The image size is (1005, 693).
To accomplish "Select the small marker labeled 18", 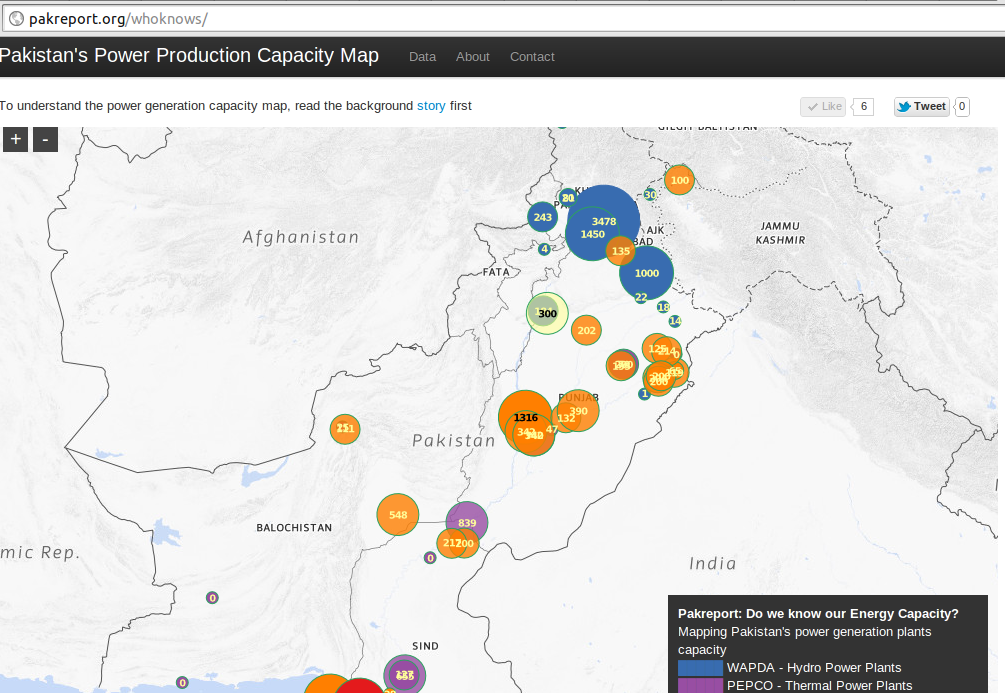I will tap(663, 307).
